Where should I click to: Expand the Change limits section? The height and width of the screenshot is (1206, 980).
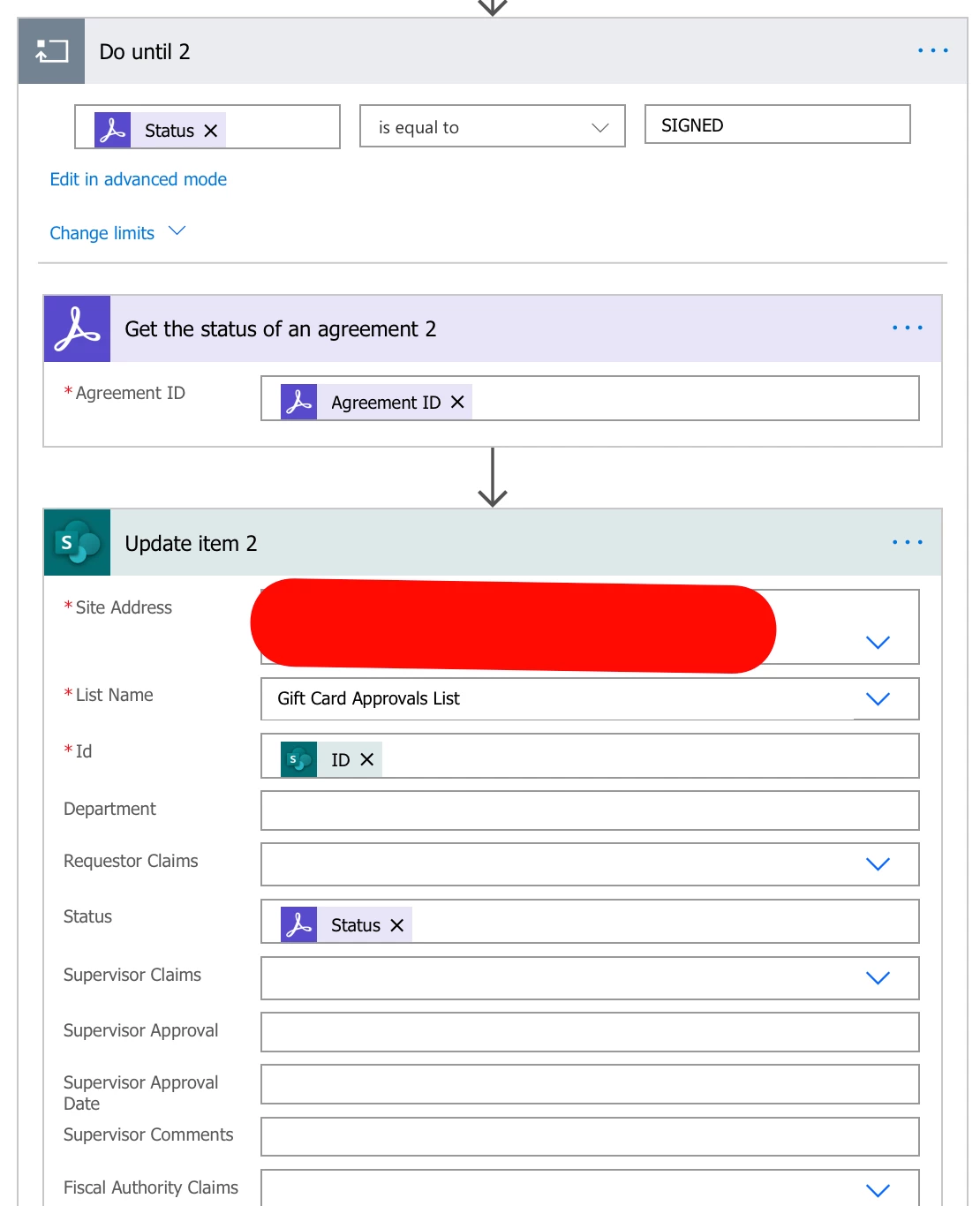117,232
